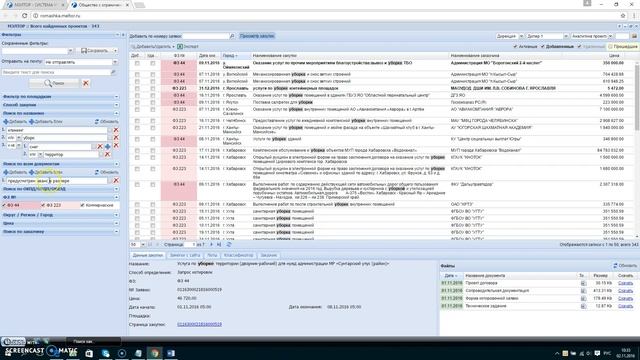
Task: Expand the Округ / Регион / Город section
Action: (x=116, y=215)
